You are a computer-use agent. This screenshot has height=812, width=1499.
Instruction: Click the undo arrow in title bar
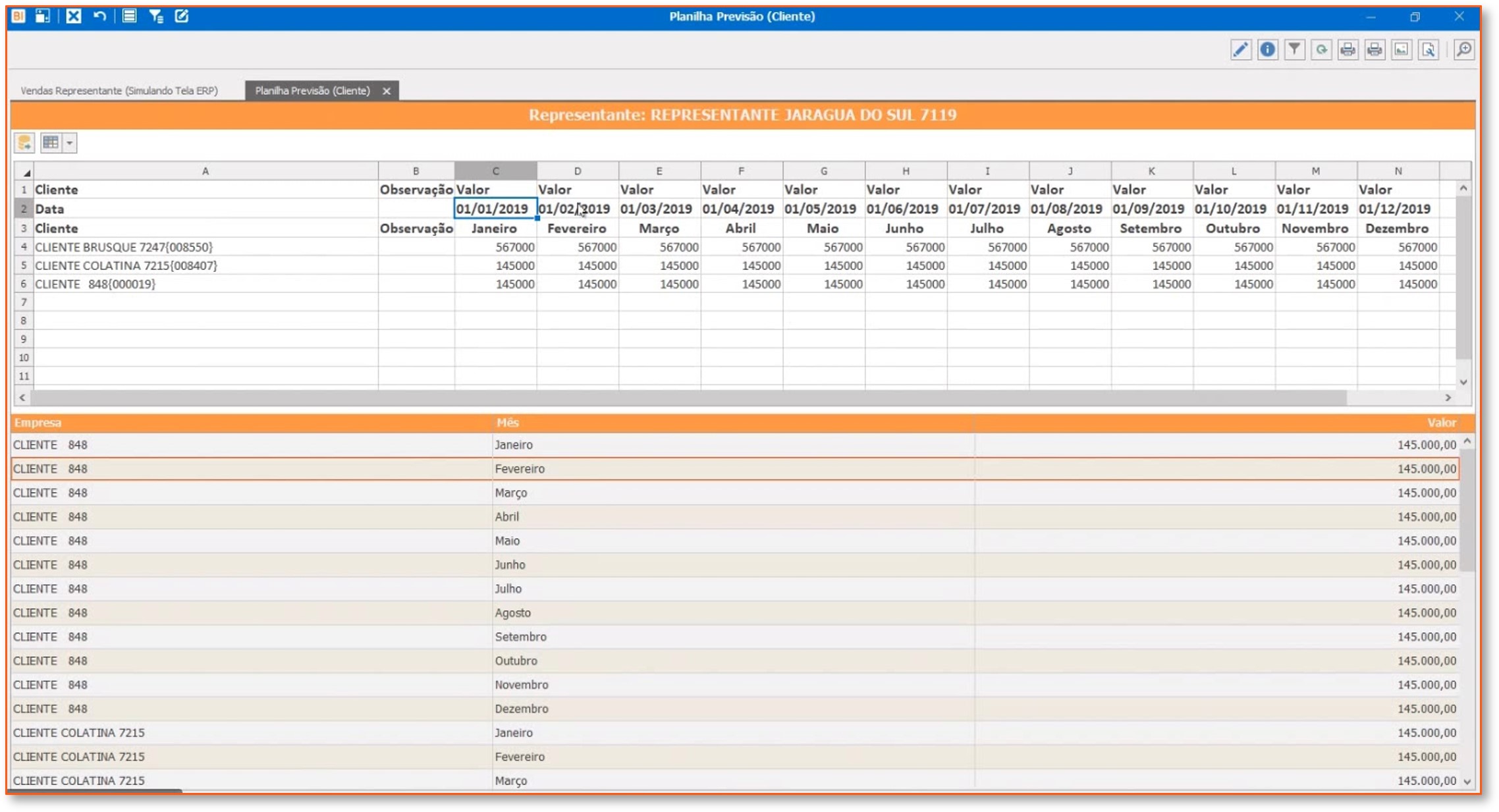coord(99,16)
